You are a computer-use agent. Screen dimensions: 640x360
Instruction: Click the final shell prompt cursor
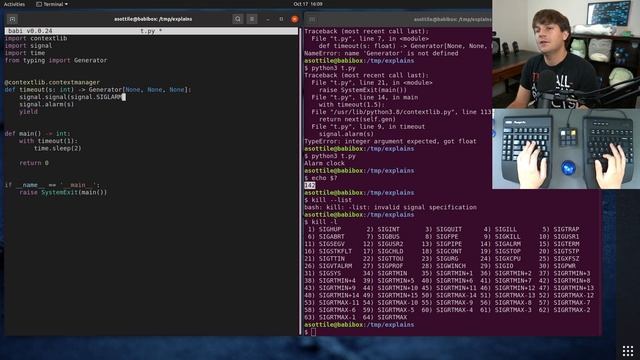[x=313, y=332]
